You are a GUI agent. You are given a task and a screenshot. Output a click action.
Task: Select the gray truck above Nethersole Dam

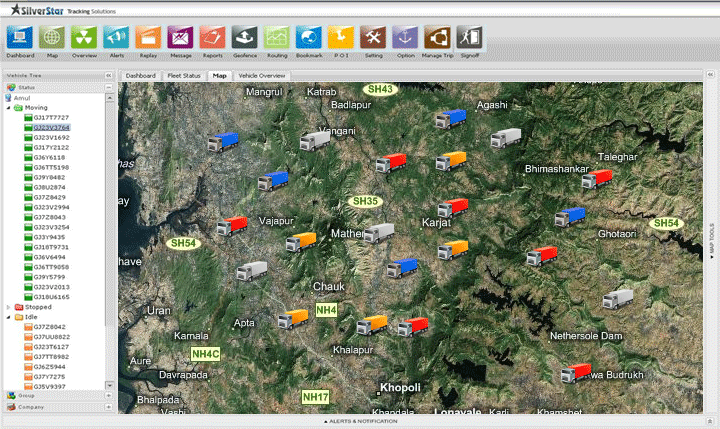click(618, 299)
